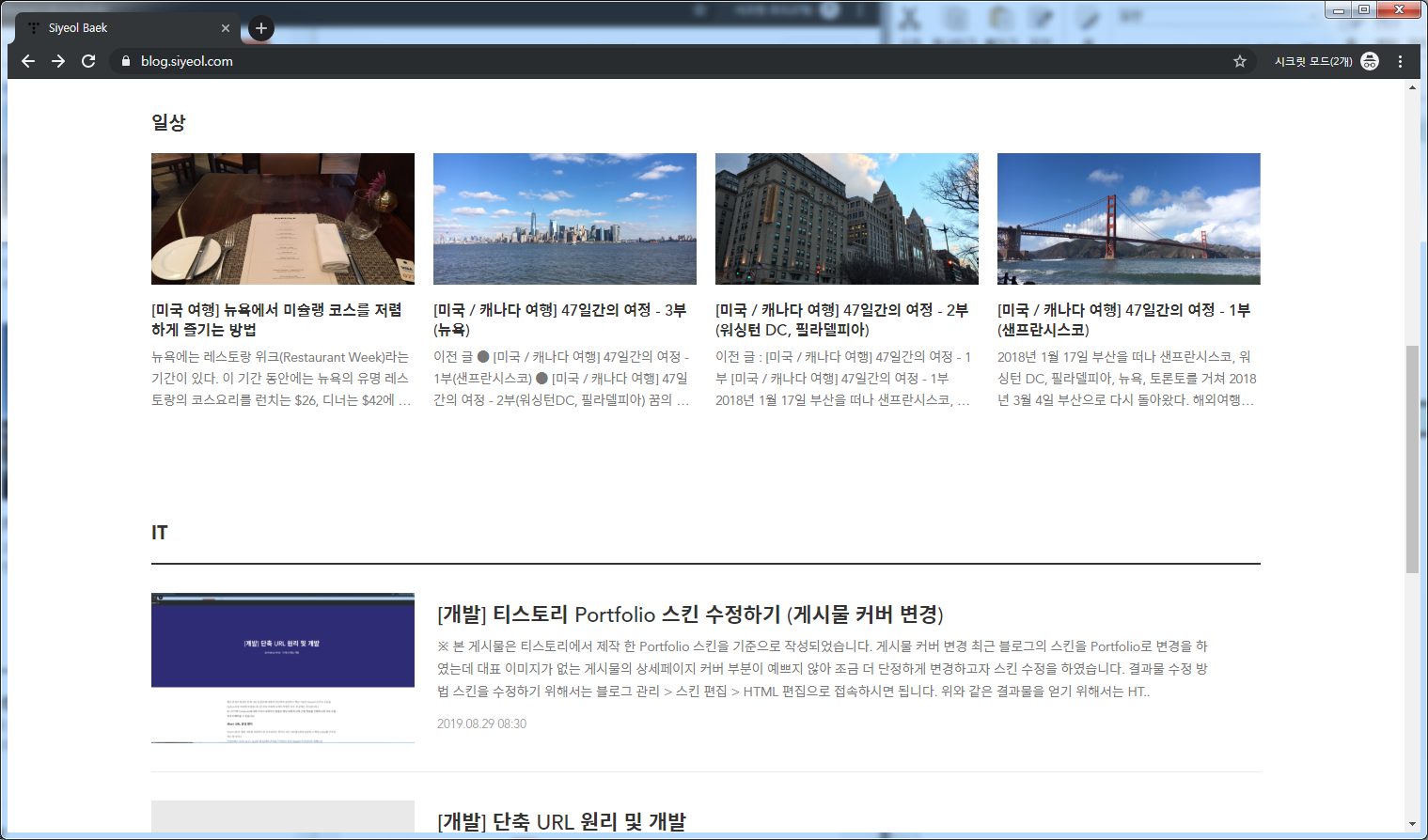Viewport: 1428px width, 840px height.
Task: Open the 47일간의 여정 2부 워싱턴 DC post
Action: coord(842,319)
